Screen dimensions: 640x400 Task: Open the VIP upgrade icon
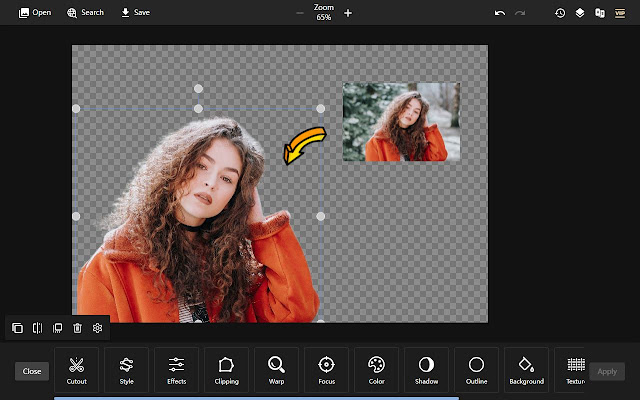click(x=620, y=13)
